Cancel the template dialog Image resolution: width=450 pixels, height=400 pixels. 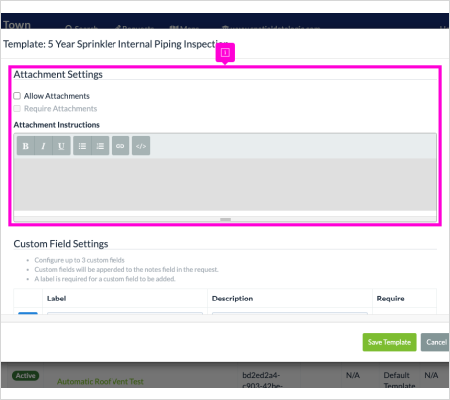435,342
